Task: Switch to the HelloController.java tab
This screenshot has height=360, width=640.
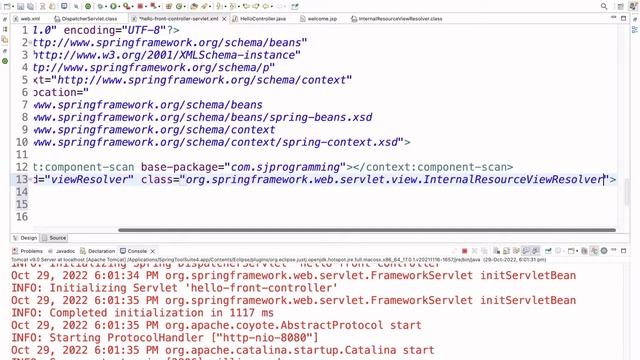Action: tap(260, 19)
